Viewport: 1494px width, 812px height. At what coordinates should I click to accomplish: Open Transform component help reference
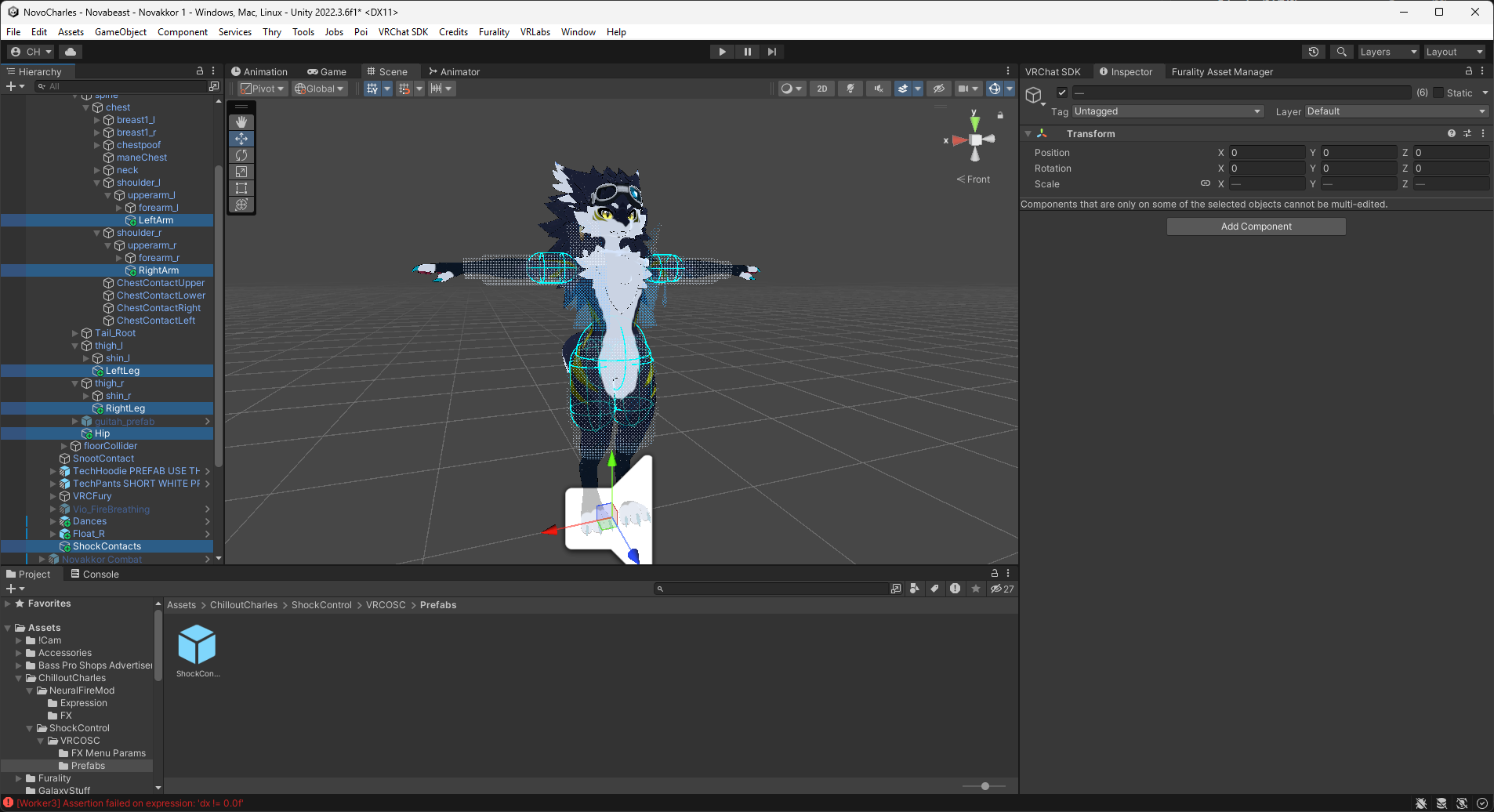1452,133
